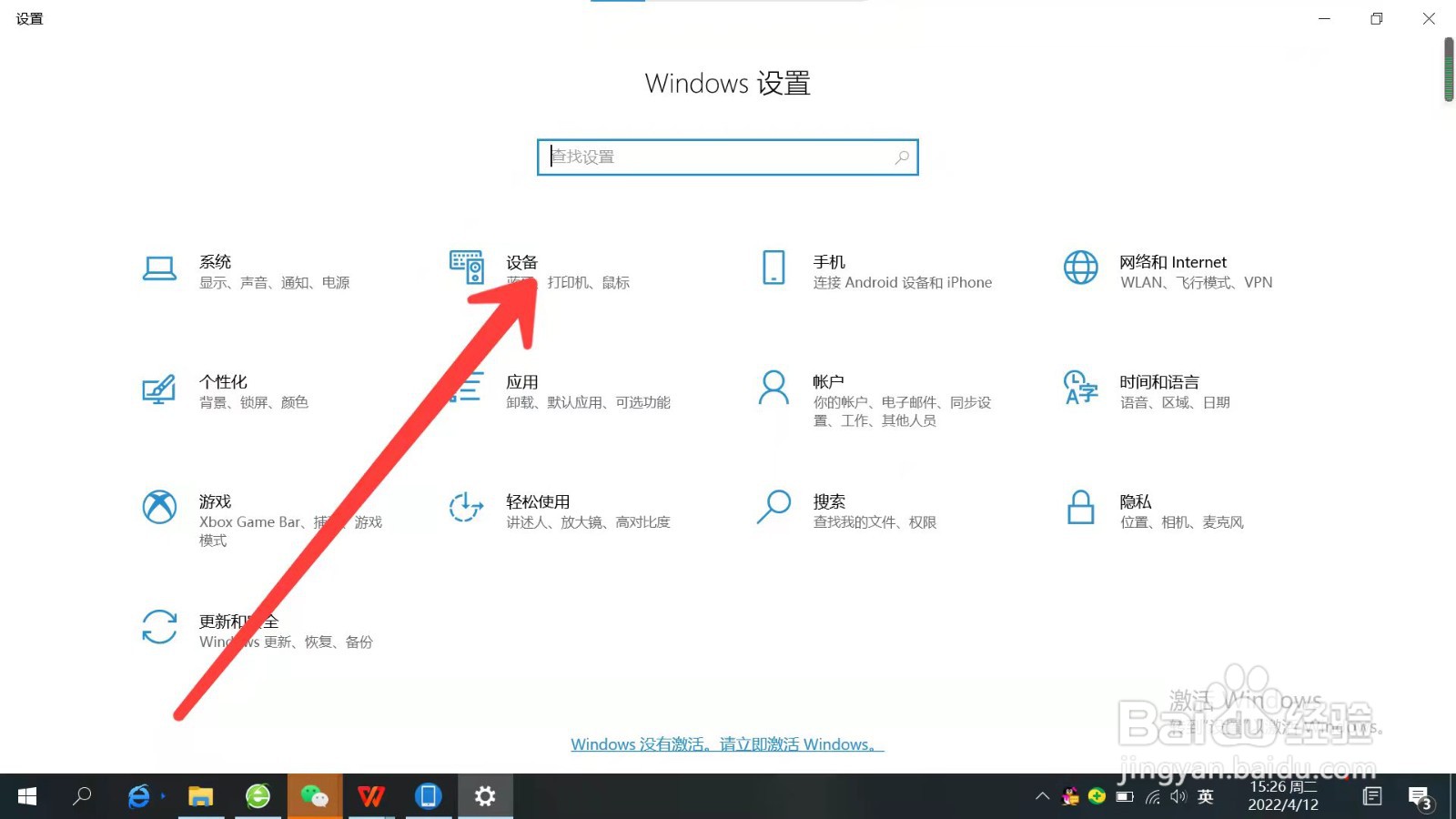
Task: Click the 卸载、默认应用、可选功能 description
Action: click(x=589, y=402)
